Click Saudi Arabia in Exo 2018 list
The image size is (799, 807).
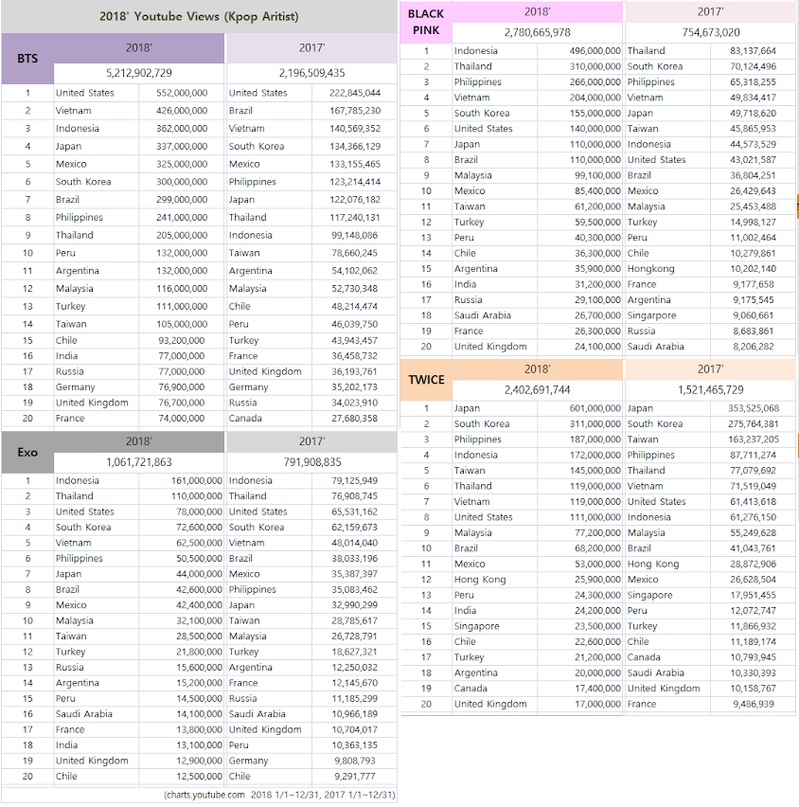click(x=84, y=714)
